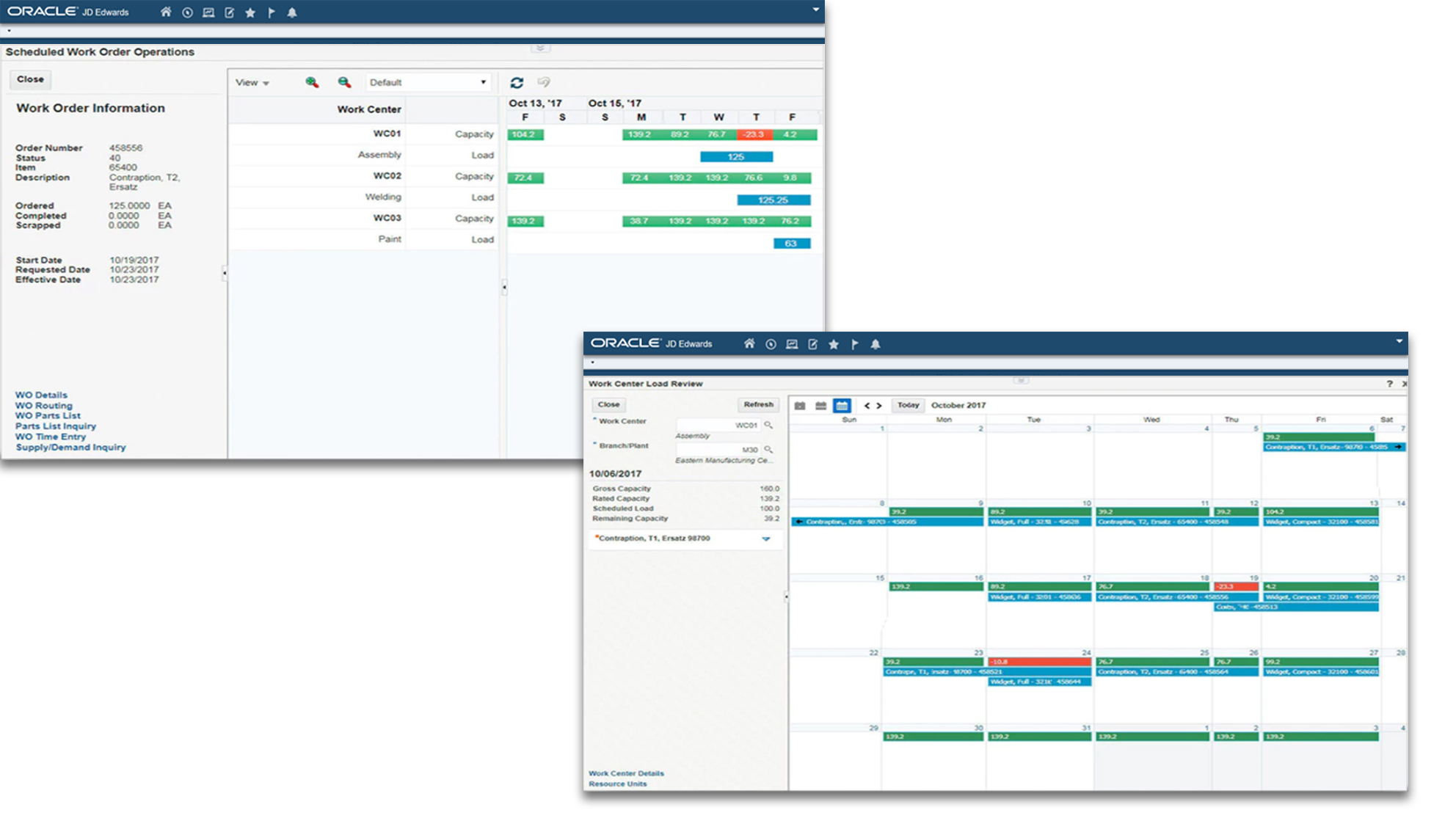Screen dimensions: 1456x832
Task: Search for a Work Center using the magnifier icon
Action: tap(768, 425)
